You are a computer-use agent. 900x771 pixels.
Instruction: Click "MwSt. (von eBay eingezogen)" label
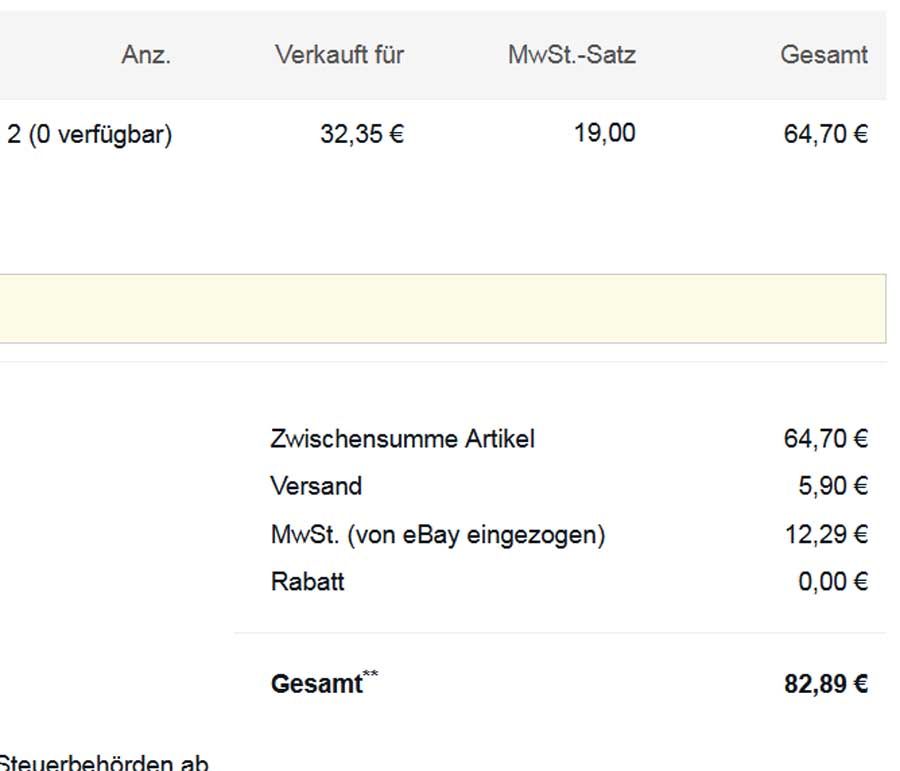click(437, 534)
